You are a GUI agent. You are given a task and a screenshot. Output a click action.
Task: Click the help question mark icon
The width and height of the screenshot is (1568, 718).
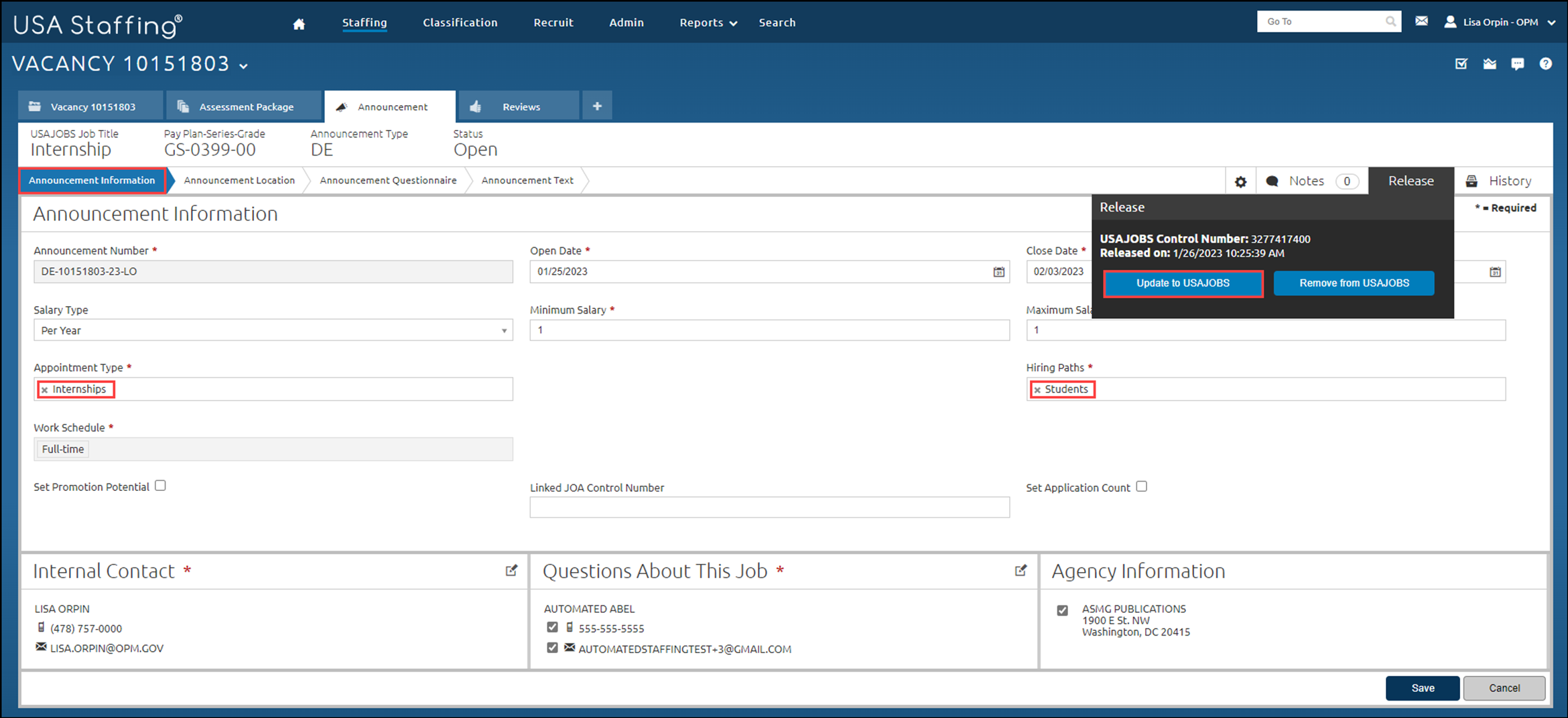1546,64
